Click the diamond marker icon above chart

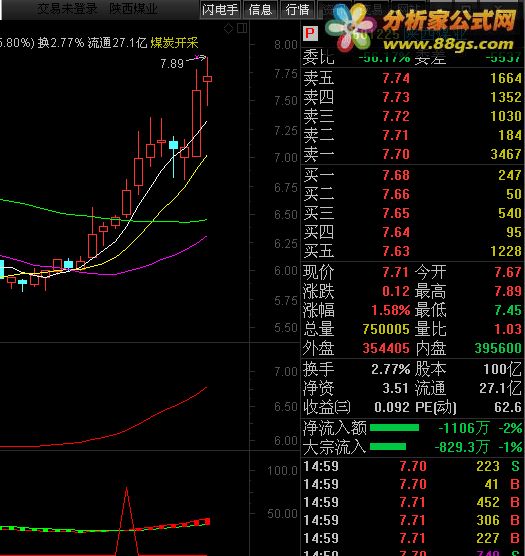(x=229, y=29)
